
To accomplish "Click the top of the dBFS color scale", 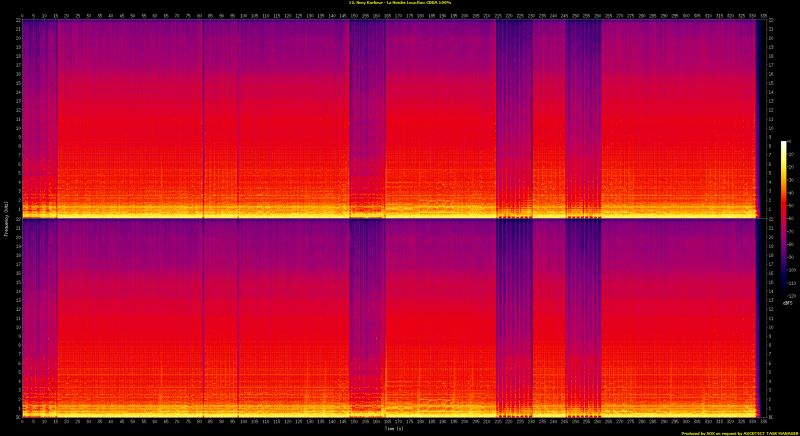I will tap(783, 143).
